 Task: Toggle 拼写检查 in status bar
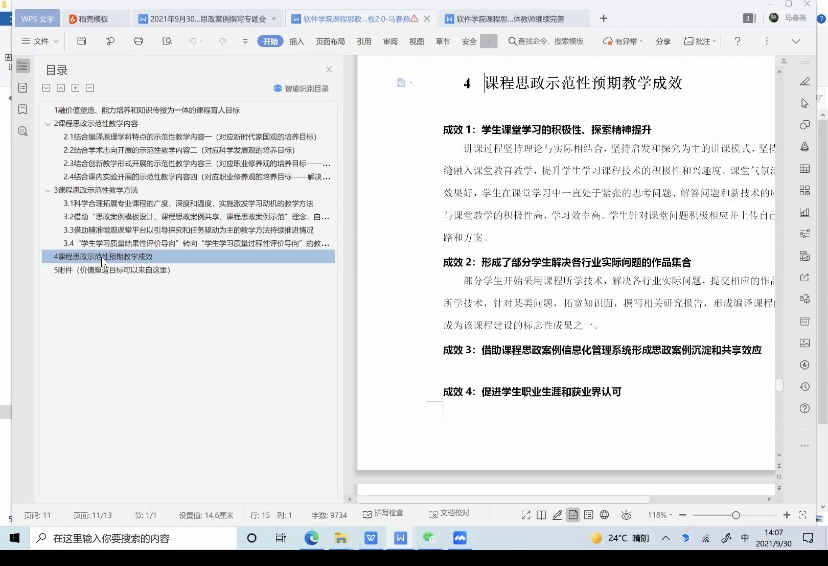384,514
